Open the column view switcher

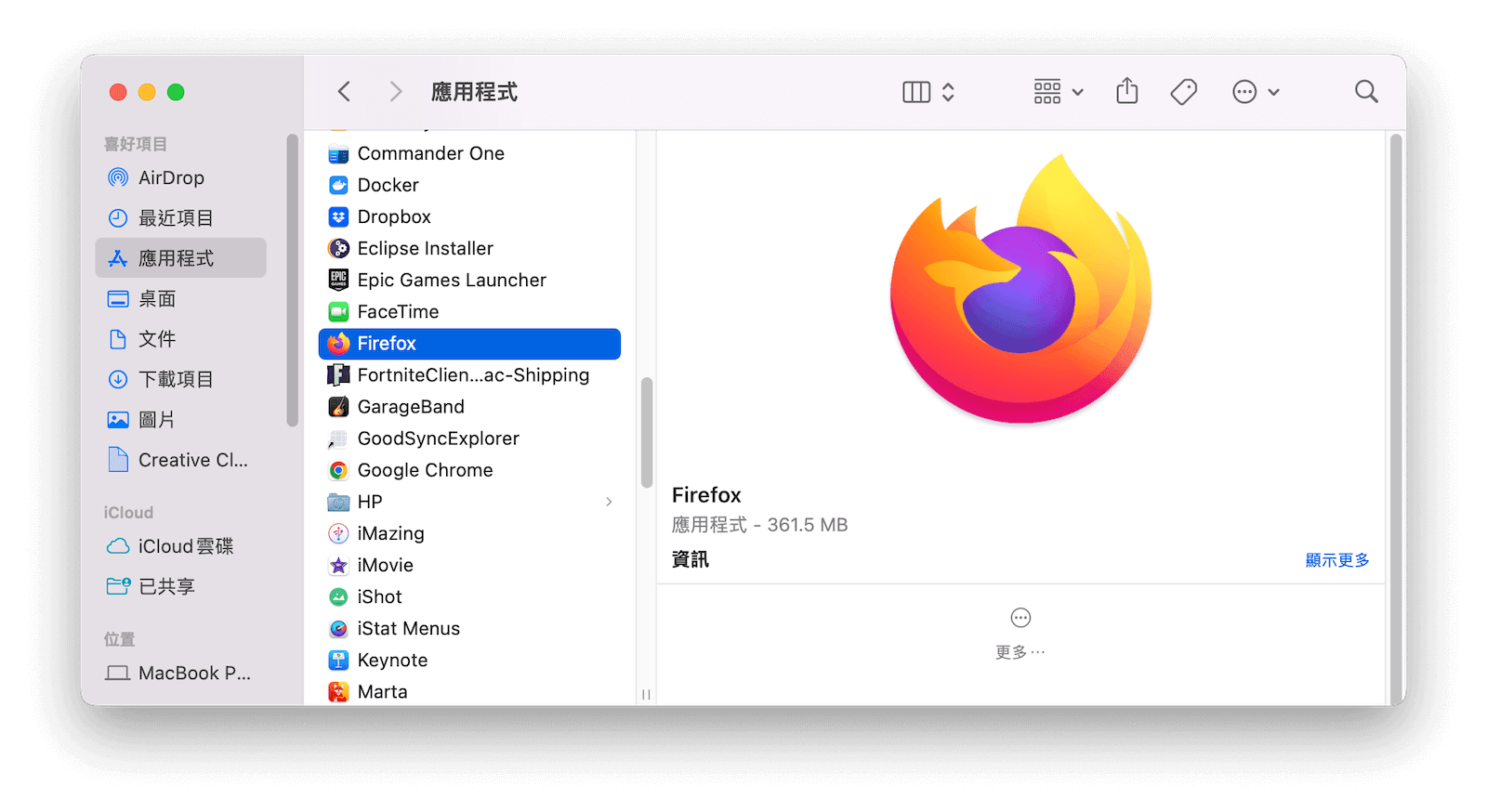(928, 91)
